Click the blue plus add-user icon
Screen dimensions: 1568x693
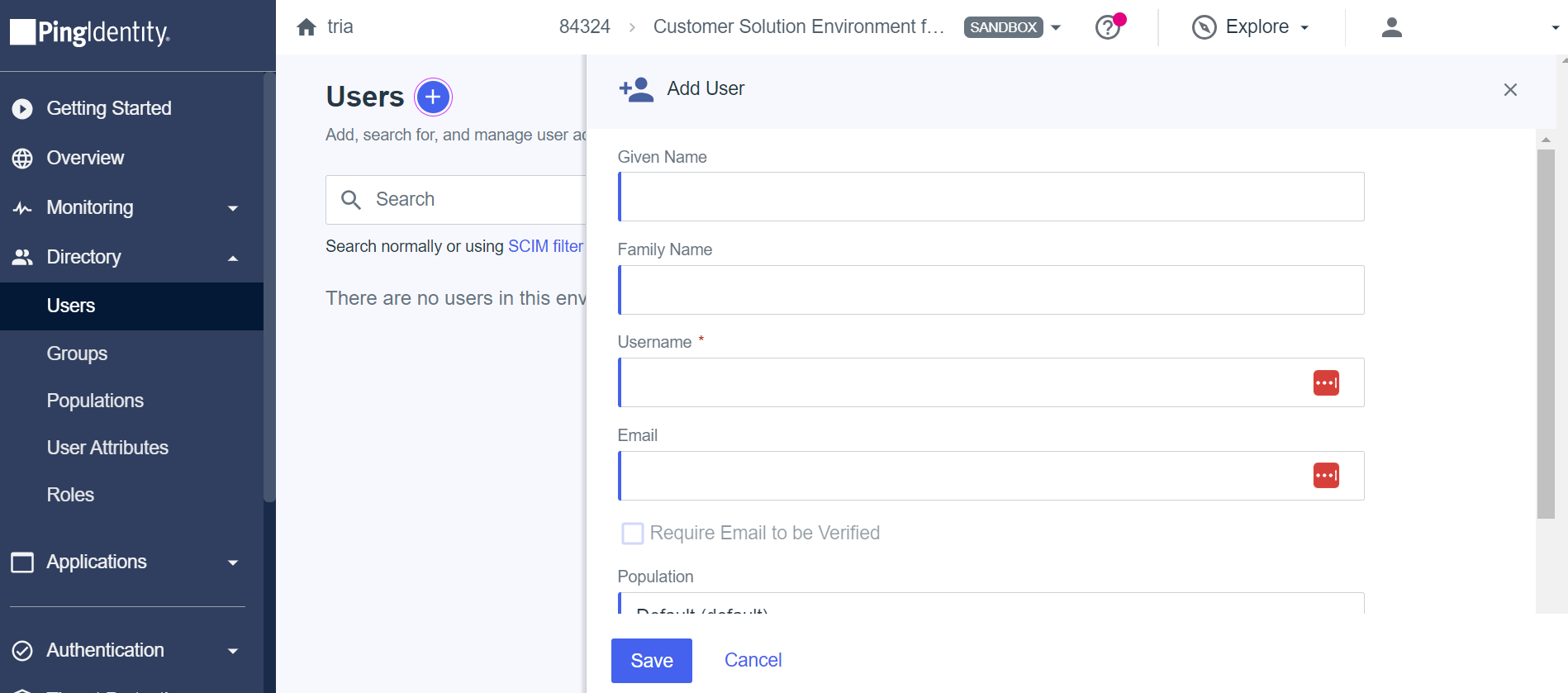coord(433,97)
